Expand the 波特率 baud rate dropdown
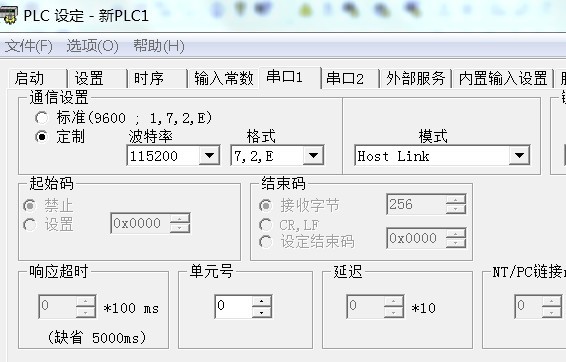566x362 pixels. (209, 156)
